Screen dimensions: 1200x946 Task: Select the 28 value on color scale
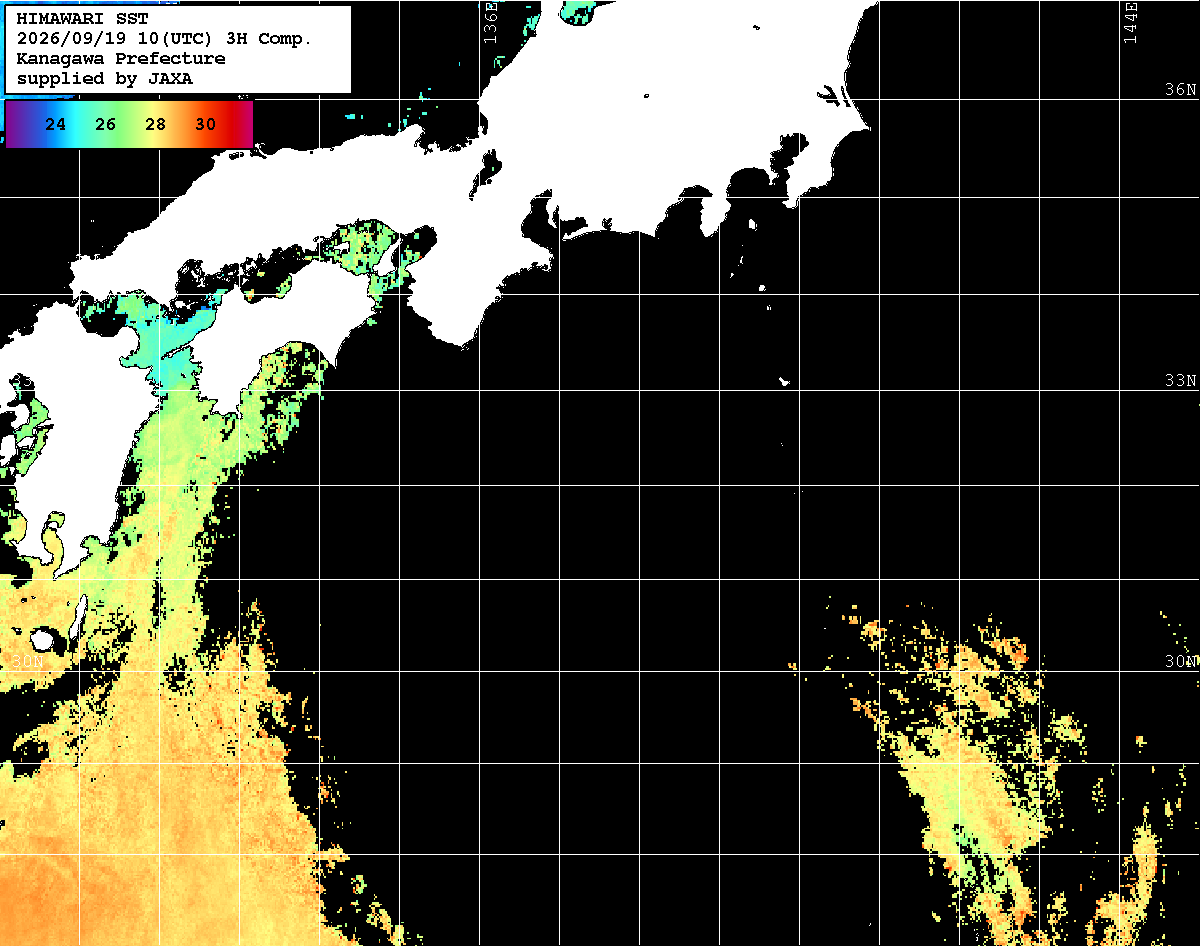click(156, 125)
